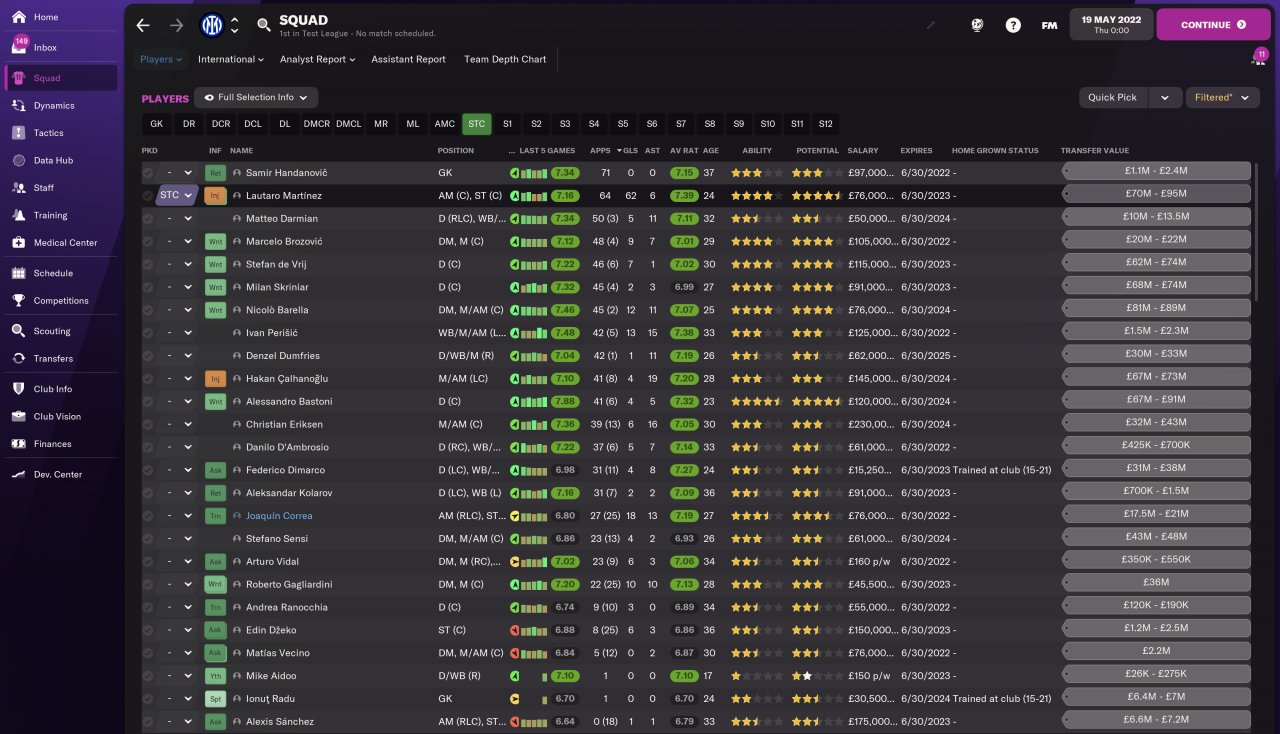Go to Medical Center
The image size is (1280, 734).
60,242
